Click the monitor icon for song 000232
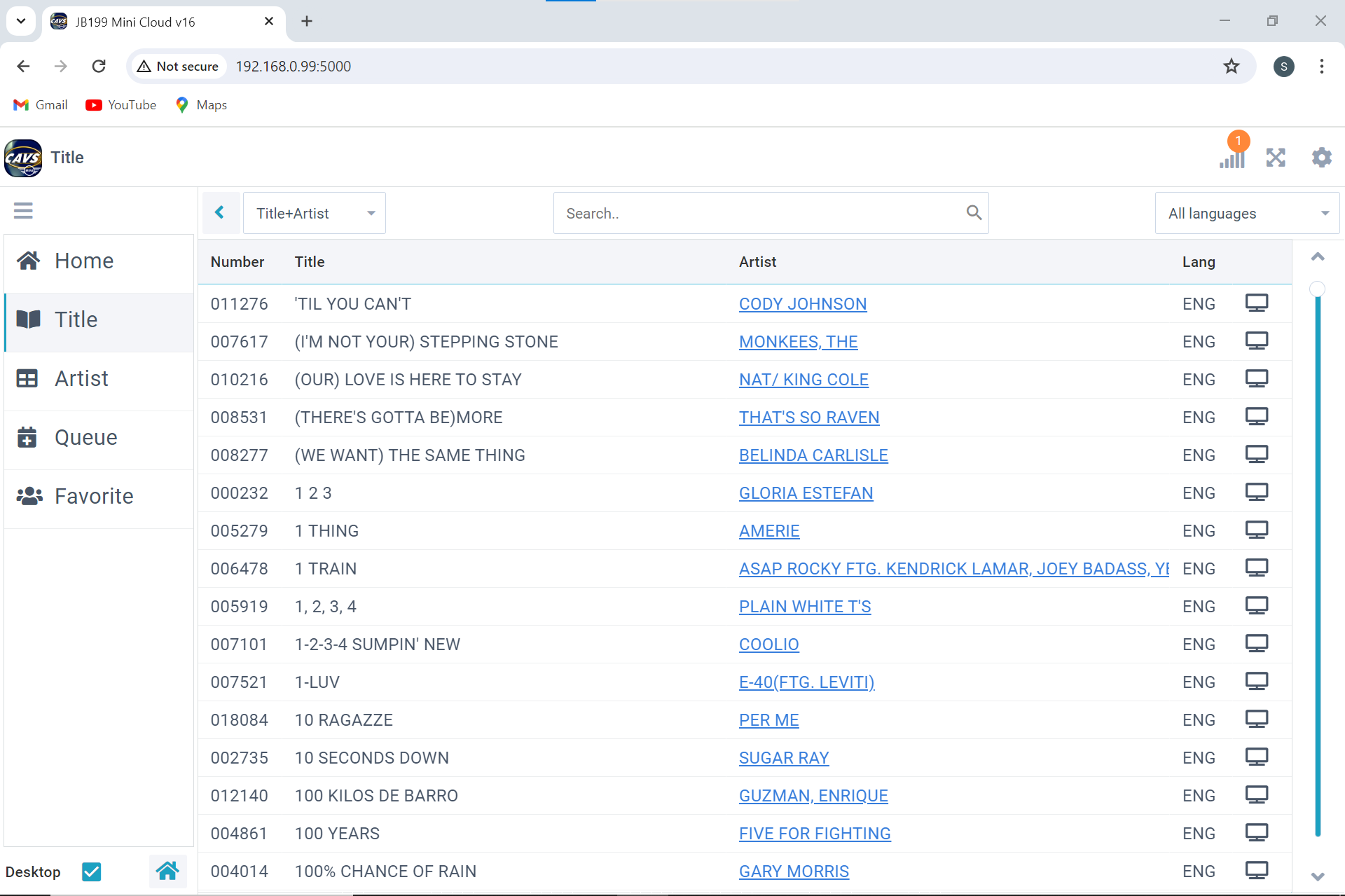 pyautogui.click(x=1256, y=492)
